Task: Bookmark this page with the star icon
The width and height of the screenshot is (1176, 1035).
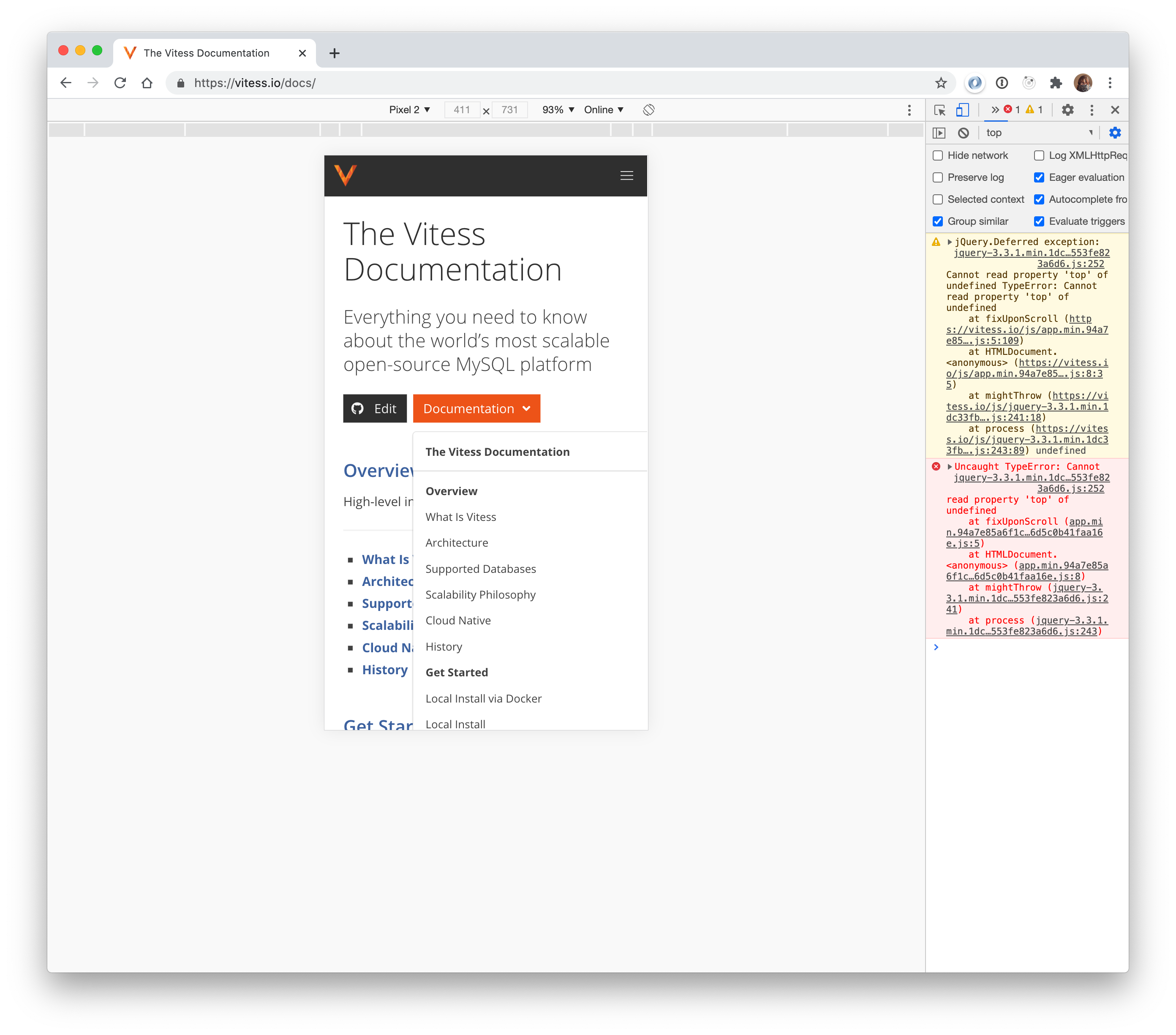Action: 941,83
